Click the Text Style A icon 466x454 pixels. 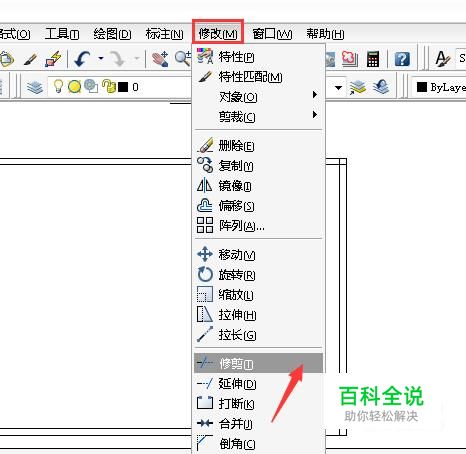[442, 59]
